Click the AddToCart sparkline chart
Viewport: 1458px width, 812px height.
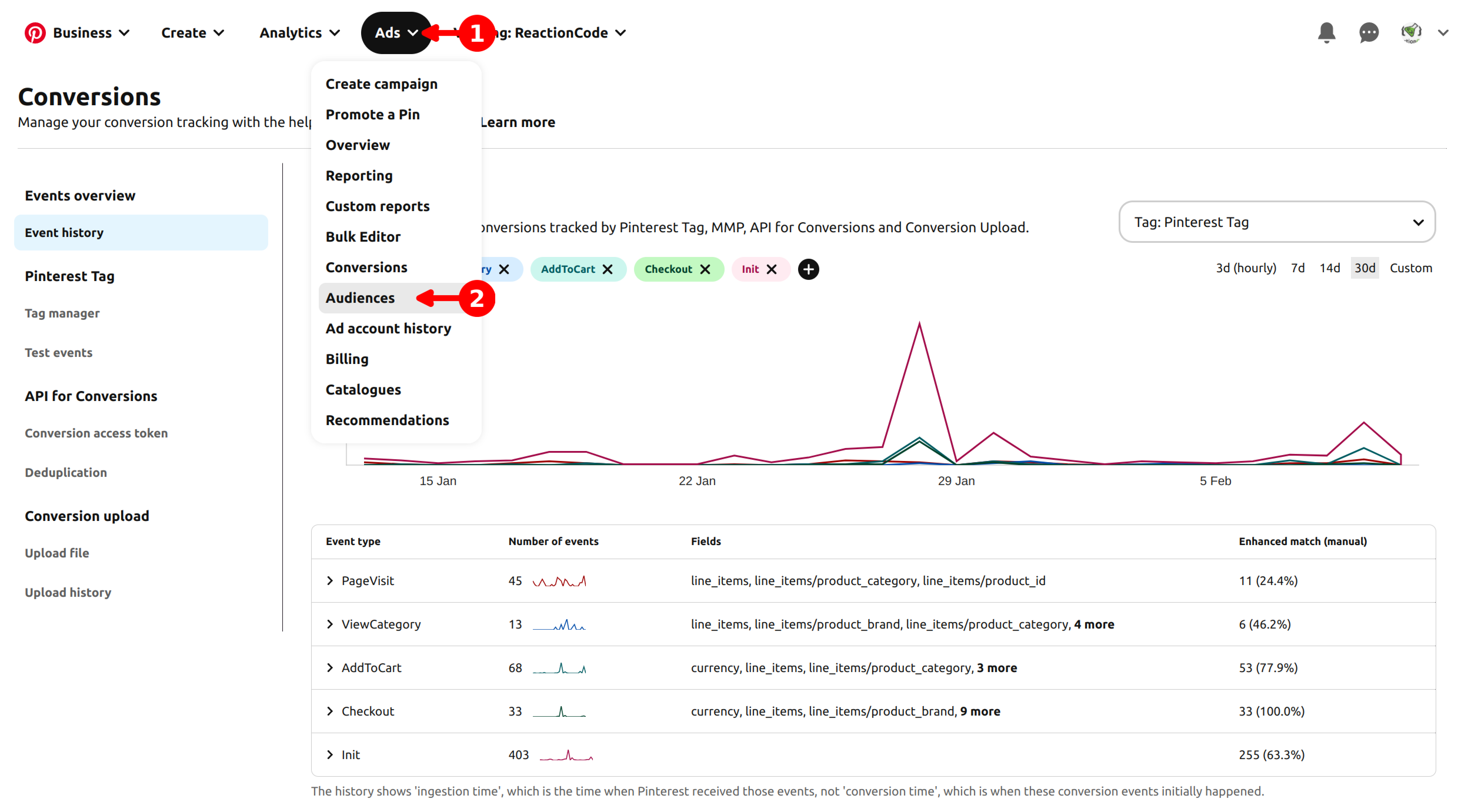(559, 668)
